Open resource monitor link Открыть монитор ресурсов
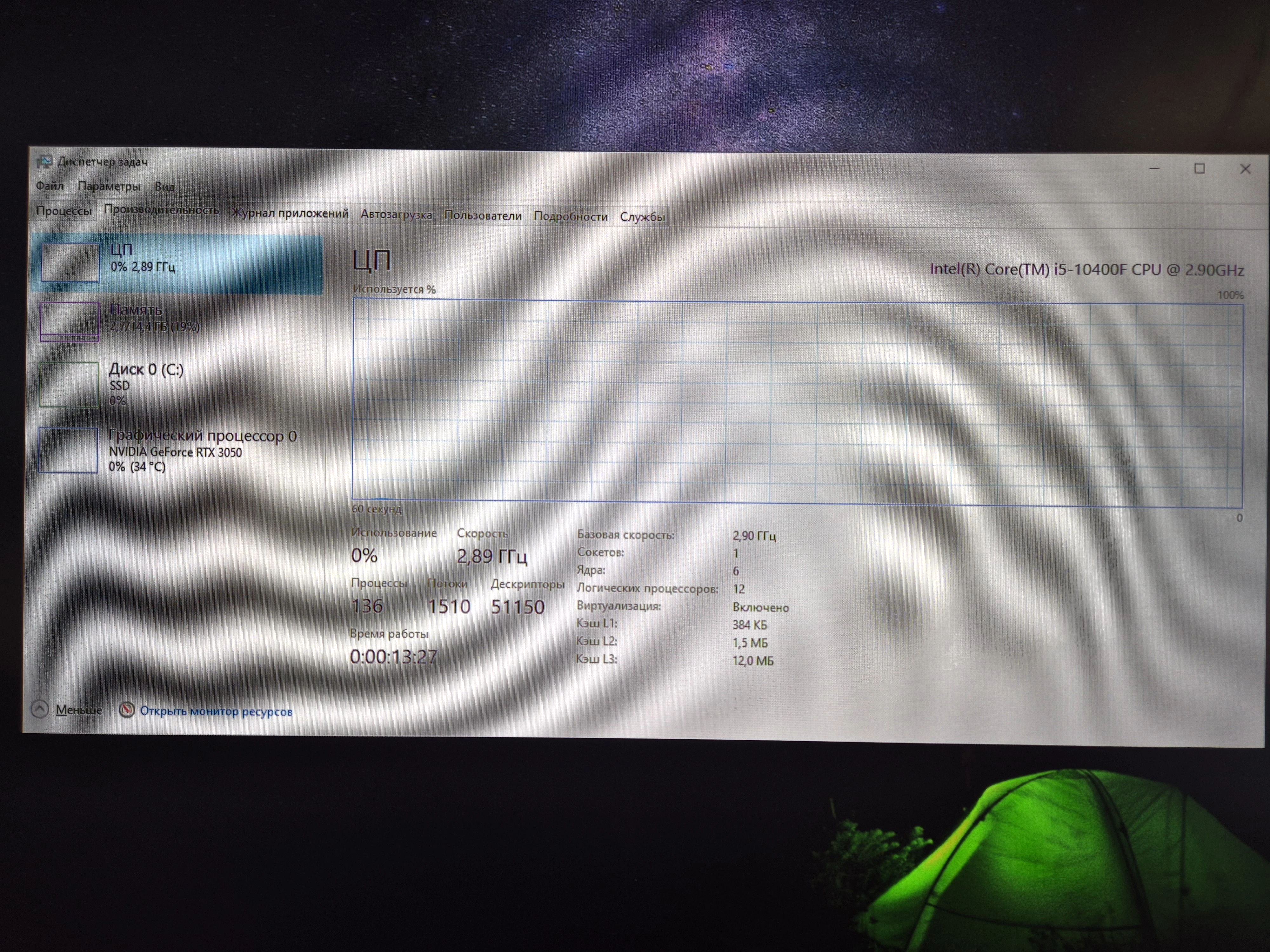The width and height of the screenshot is (1270, 952). click(217, 711)
